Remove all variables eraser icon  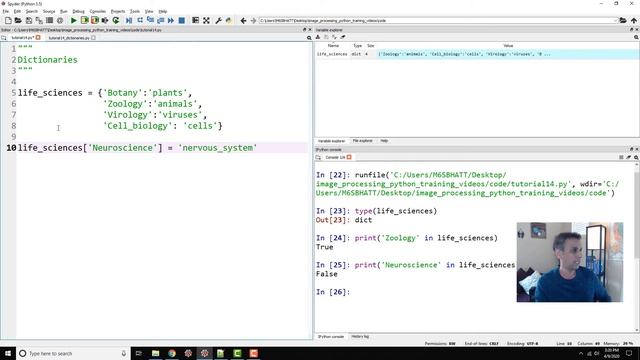pos(343,37)
